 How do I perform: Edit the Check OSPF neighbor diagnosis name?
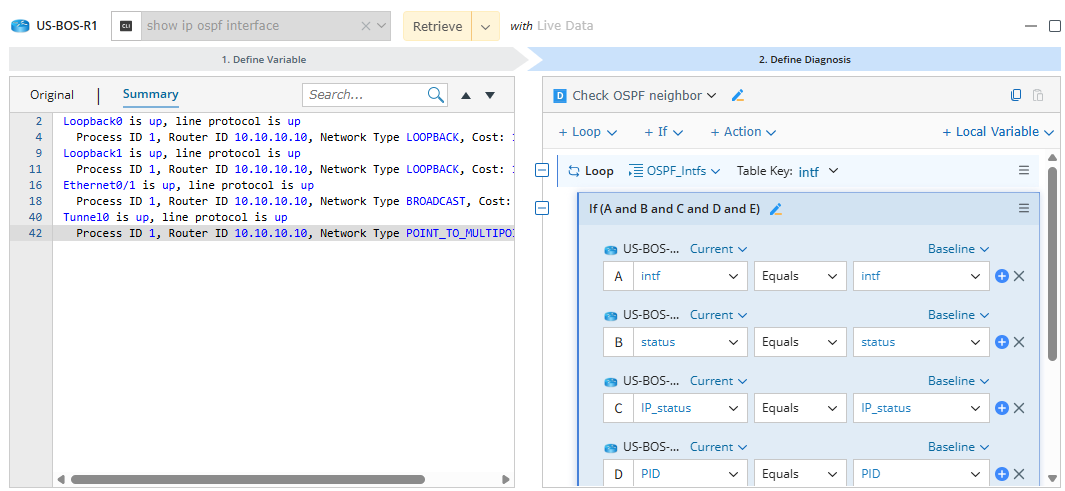738,96
